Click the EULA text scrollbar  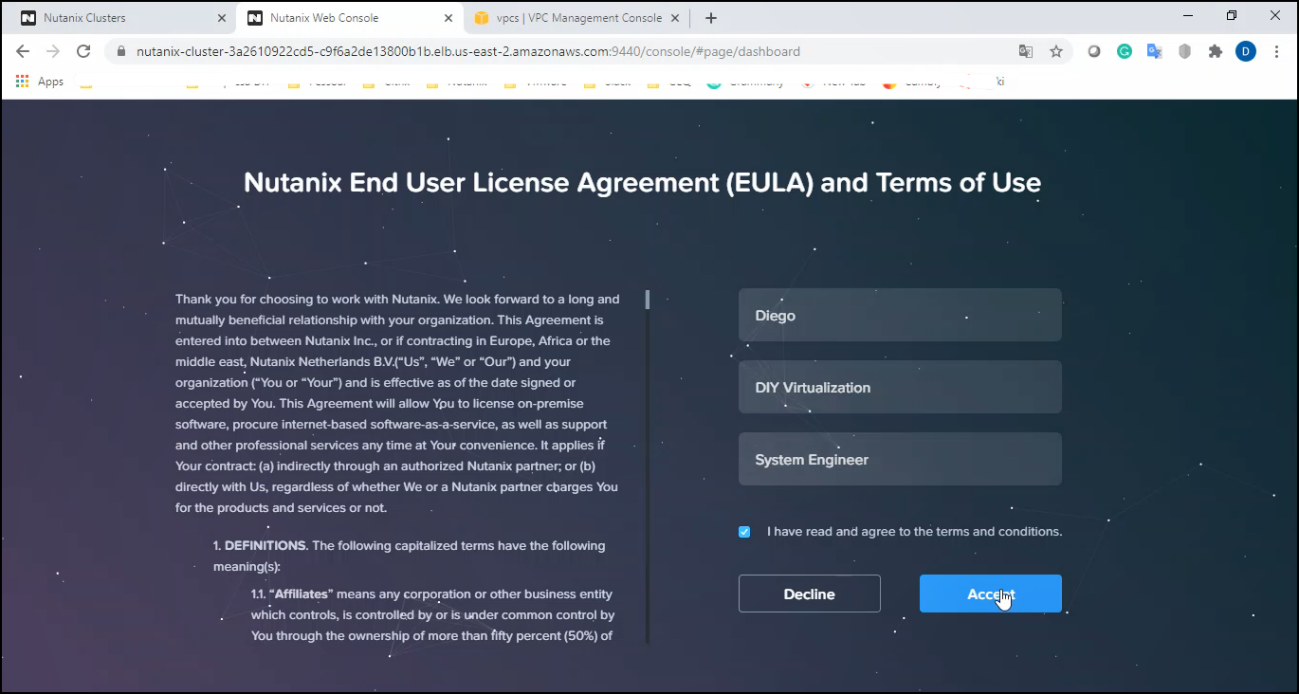pos(648,299)
